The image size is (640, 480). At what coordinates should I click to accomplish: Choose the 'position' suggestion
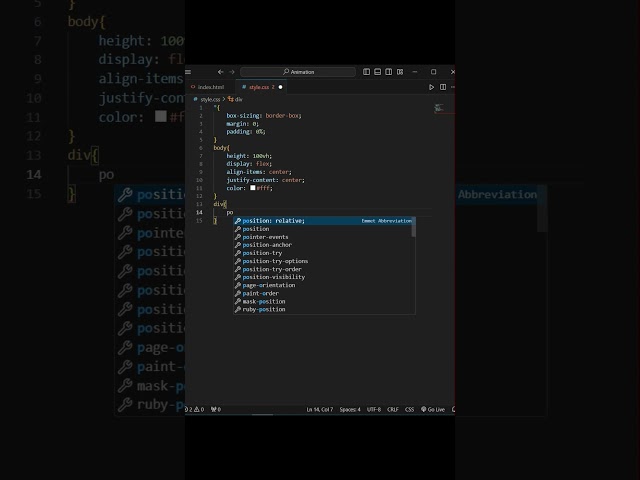(x=324, y=229)
